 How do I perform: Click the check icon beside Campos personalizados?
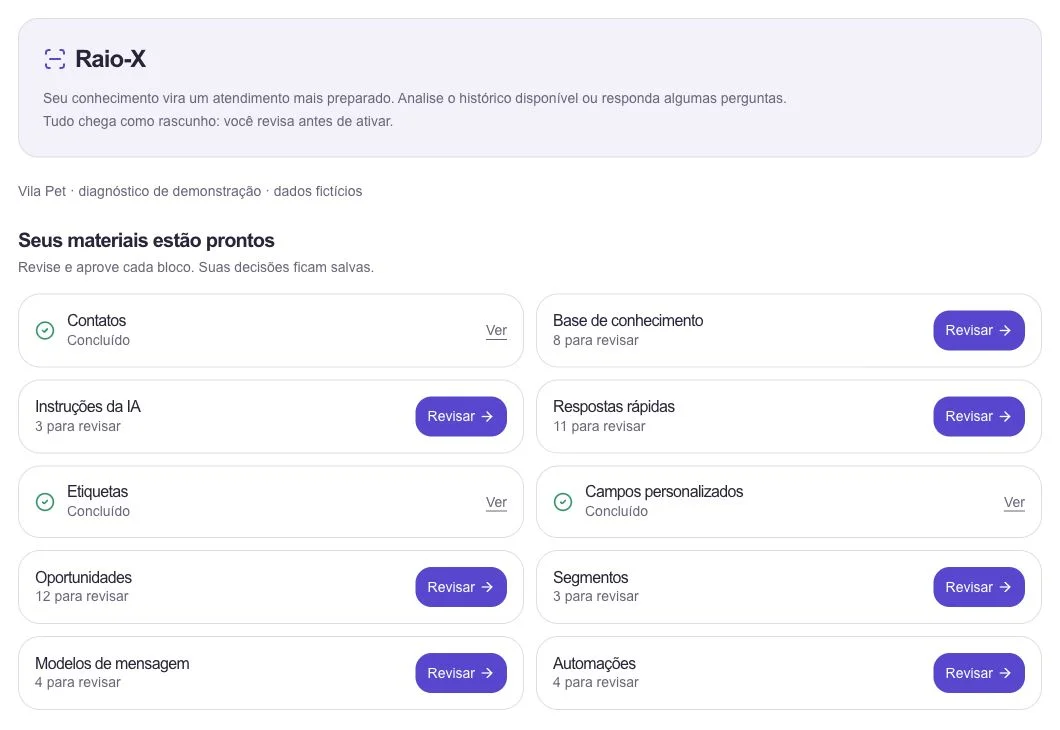(562, 502)
